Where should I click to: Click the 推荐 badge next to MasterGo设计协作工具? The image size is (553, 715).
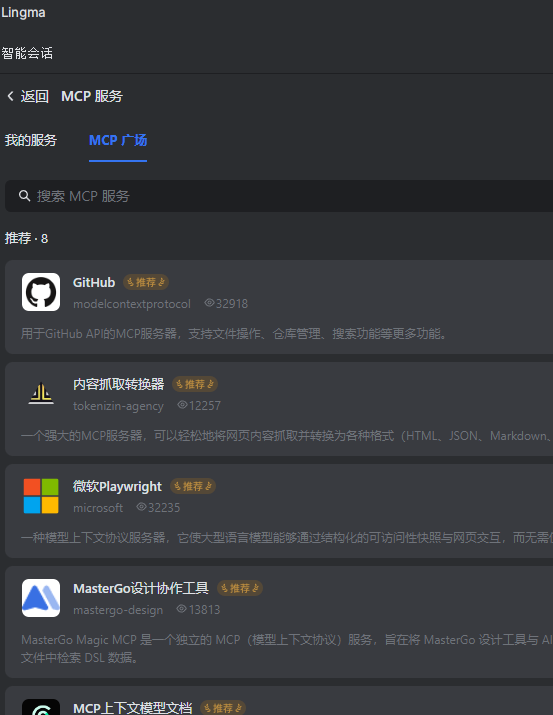coord(240,588)
